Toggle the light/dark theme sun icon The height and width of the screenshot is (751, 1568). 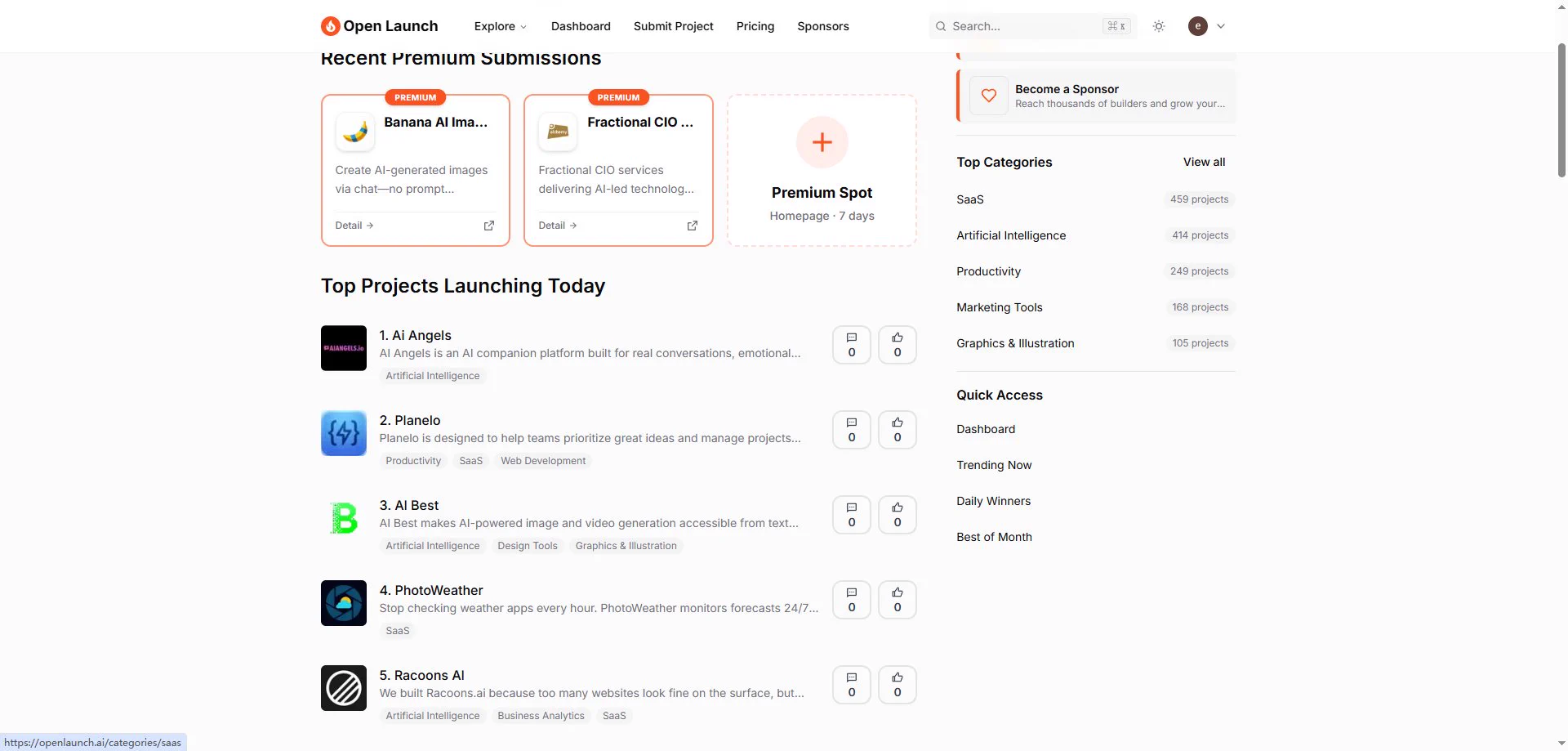pyautogui.click(x=1158, y=26)
